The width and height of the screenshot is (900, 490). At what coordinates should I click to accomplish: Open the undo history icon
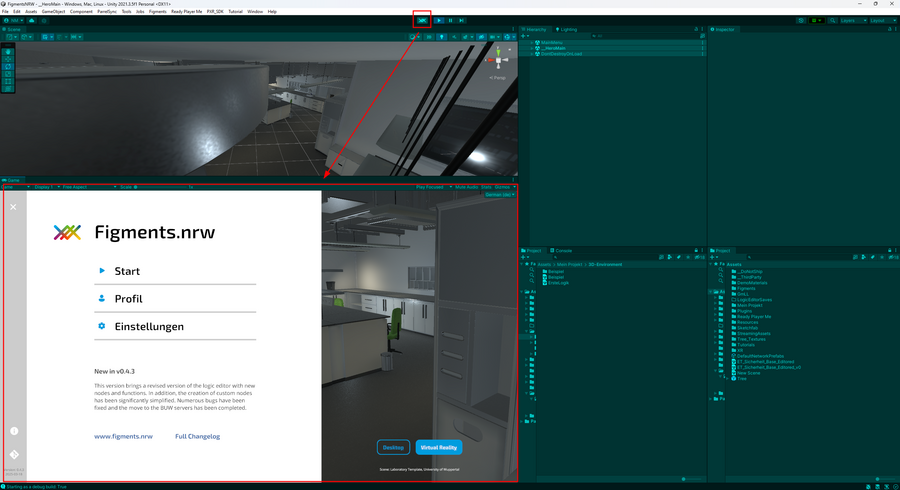(801, 21)
